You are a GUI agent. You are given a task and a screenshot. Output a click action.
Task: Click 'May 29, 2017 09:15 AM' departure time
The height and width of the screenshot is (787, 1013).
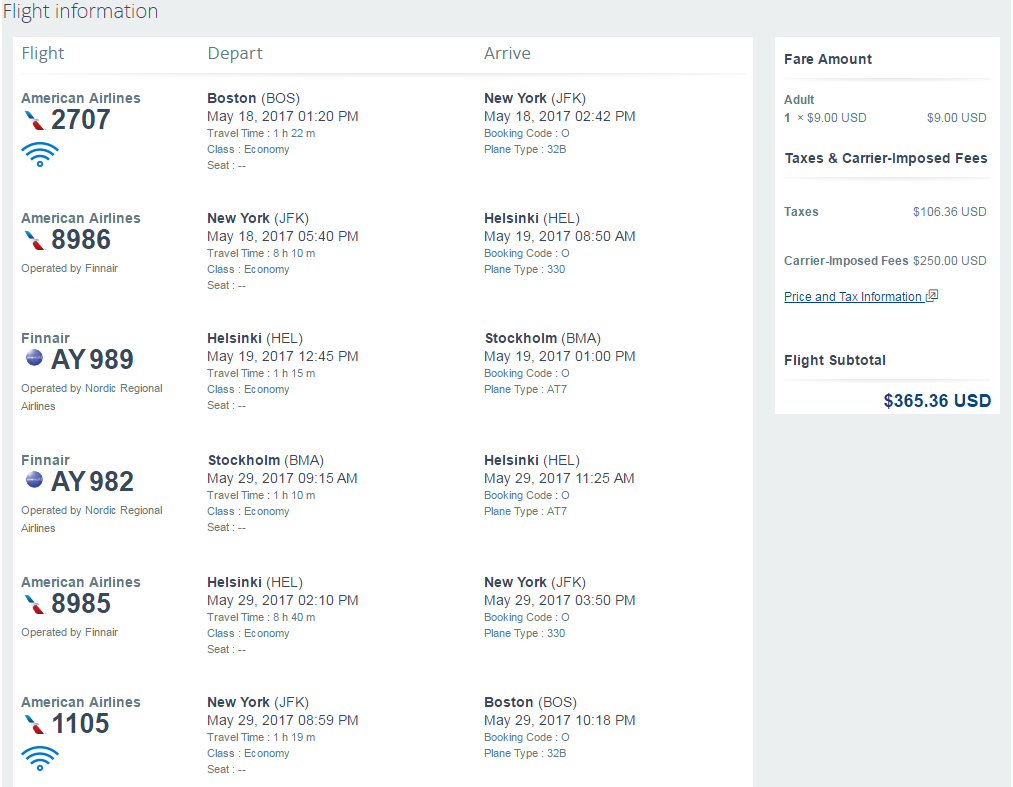click(x=282, y=479)
